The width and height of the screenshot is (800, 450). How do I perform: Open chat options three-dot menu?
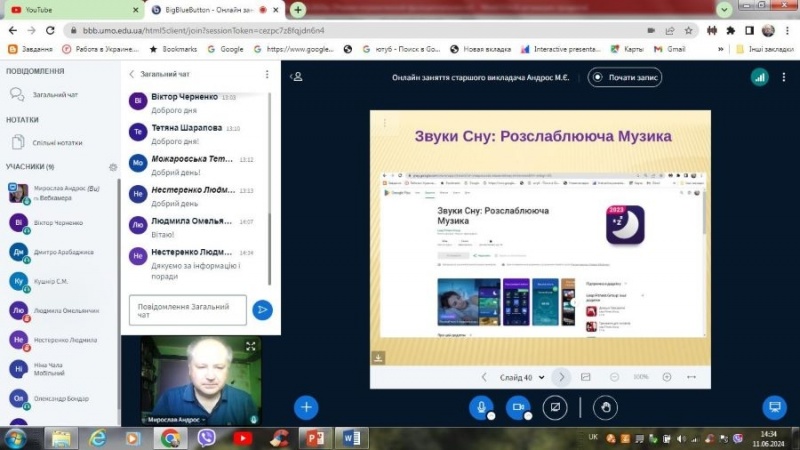click(267, 74)
